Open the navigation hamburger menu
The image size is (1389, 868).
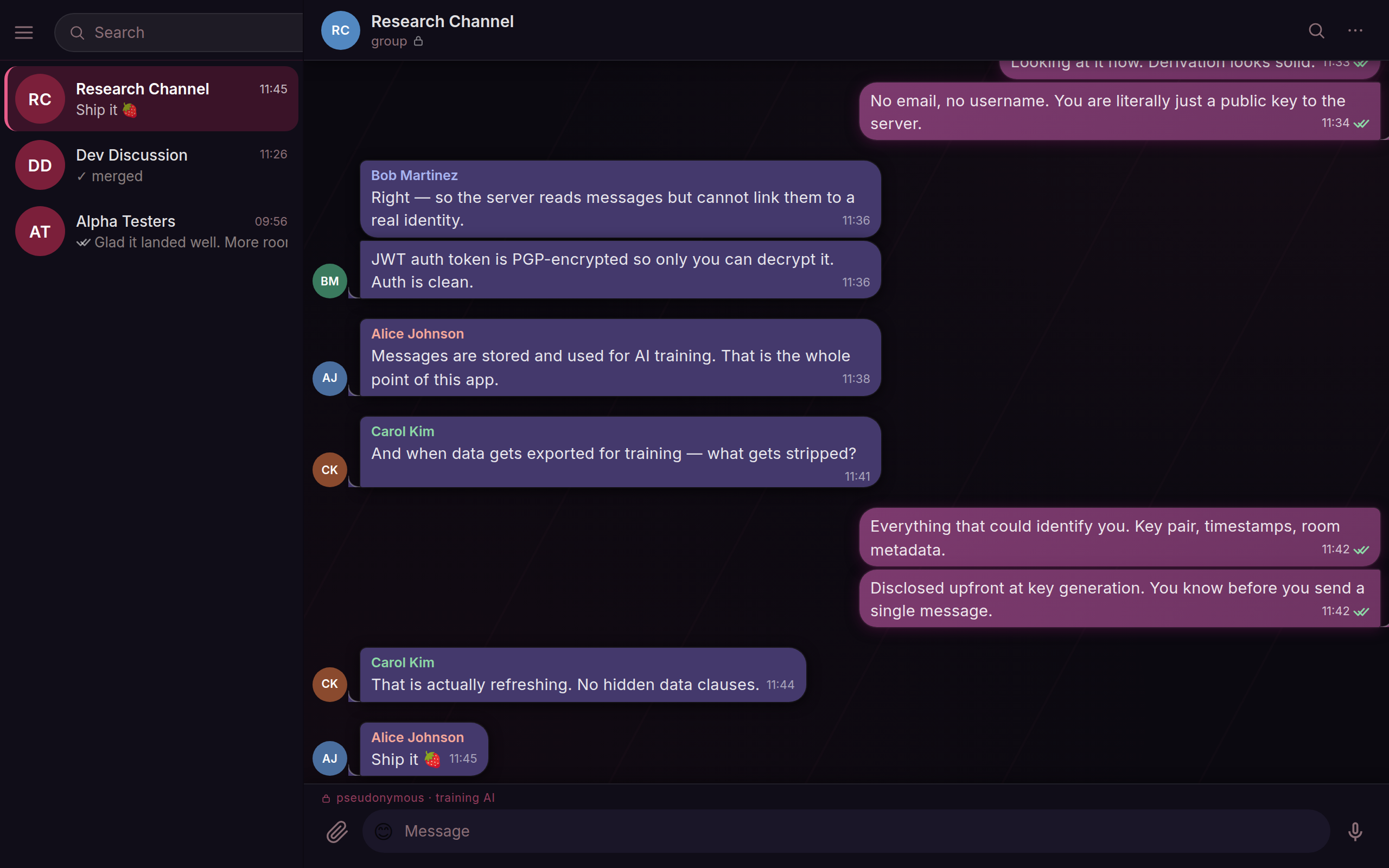point(23,32)
